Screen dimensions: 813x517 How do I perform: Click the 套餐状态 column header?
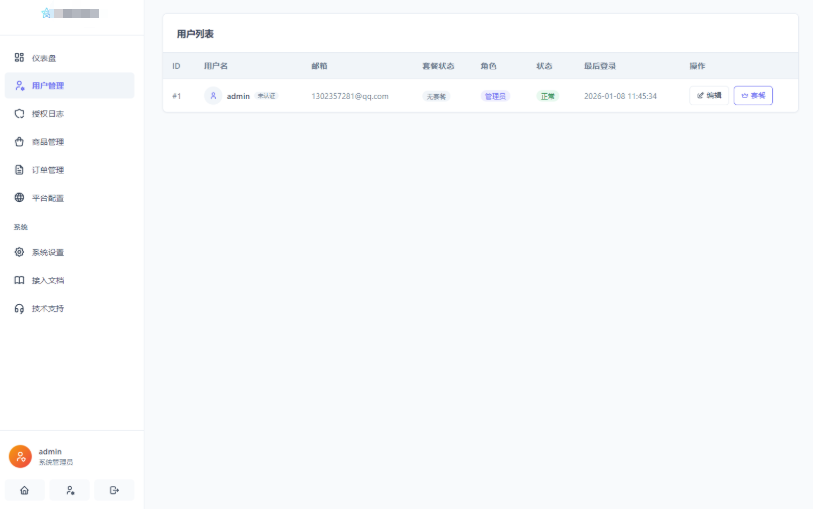click(x=438, y=66)
